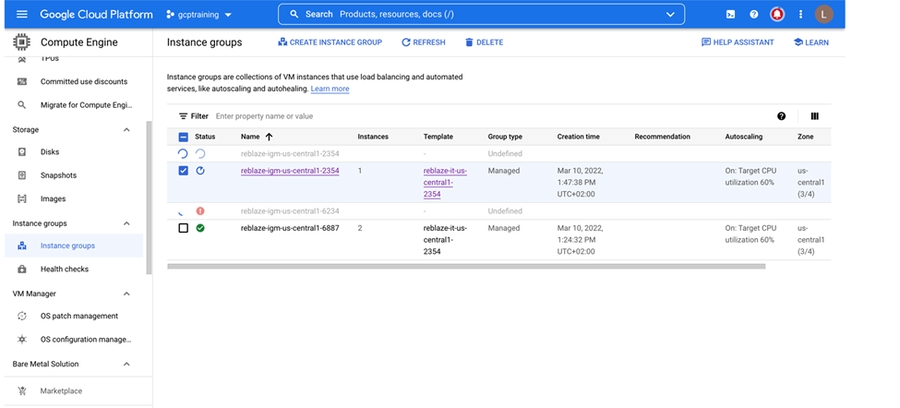Click the user account avatar

(824, 15)
